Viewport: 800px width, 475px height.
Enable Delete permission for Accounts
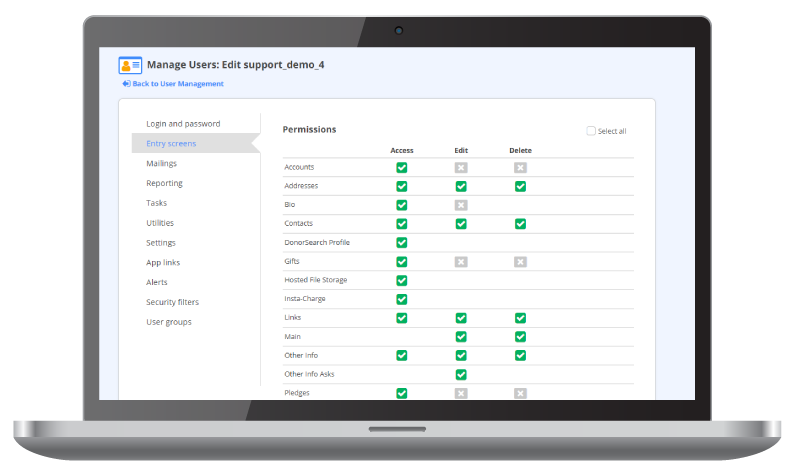520,167
